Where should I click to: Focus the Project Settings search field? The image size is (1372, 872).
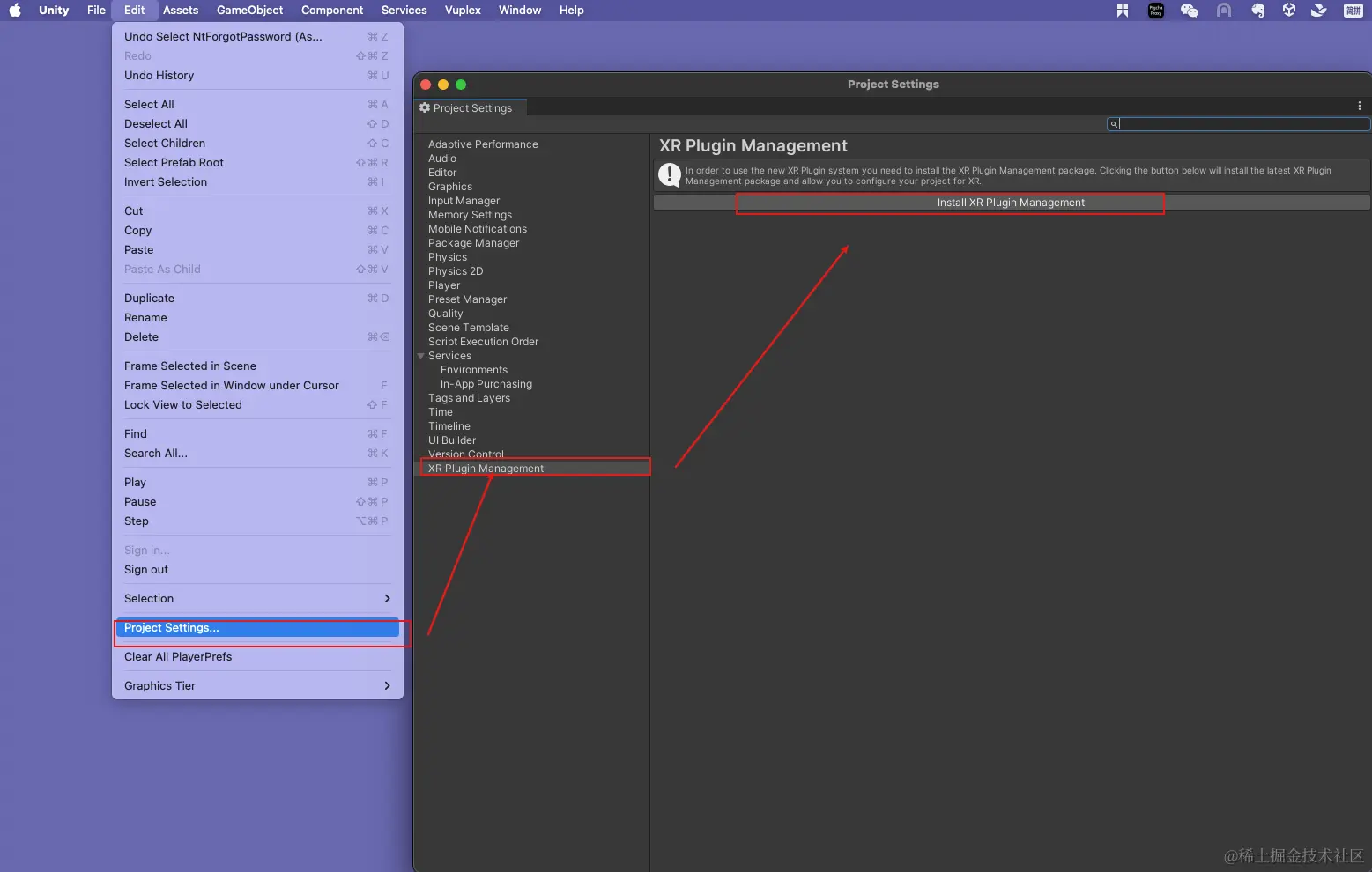click(1238, 124)
